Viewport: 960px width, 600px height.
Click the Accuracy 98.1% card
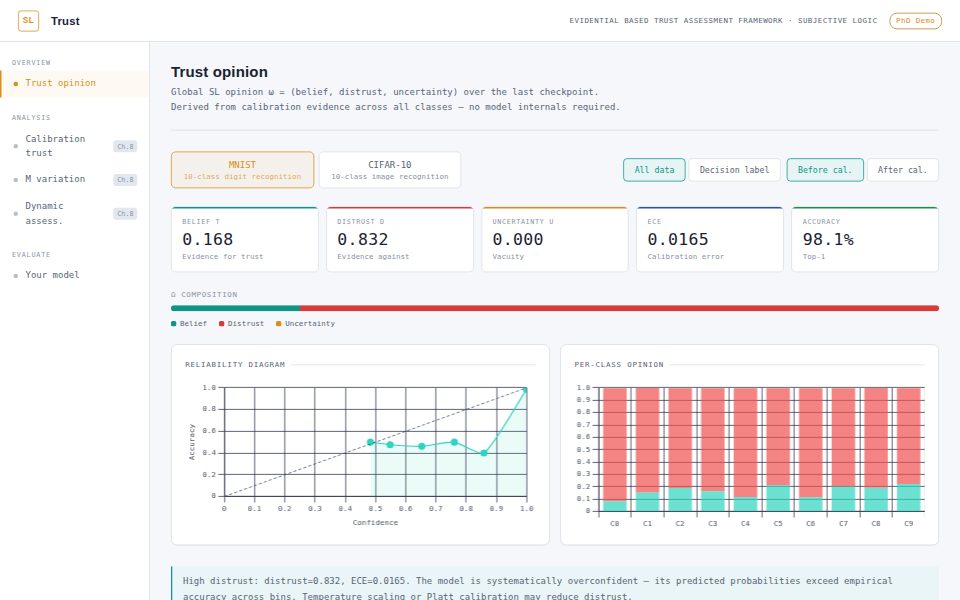click(864, 239)
